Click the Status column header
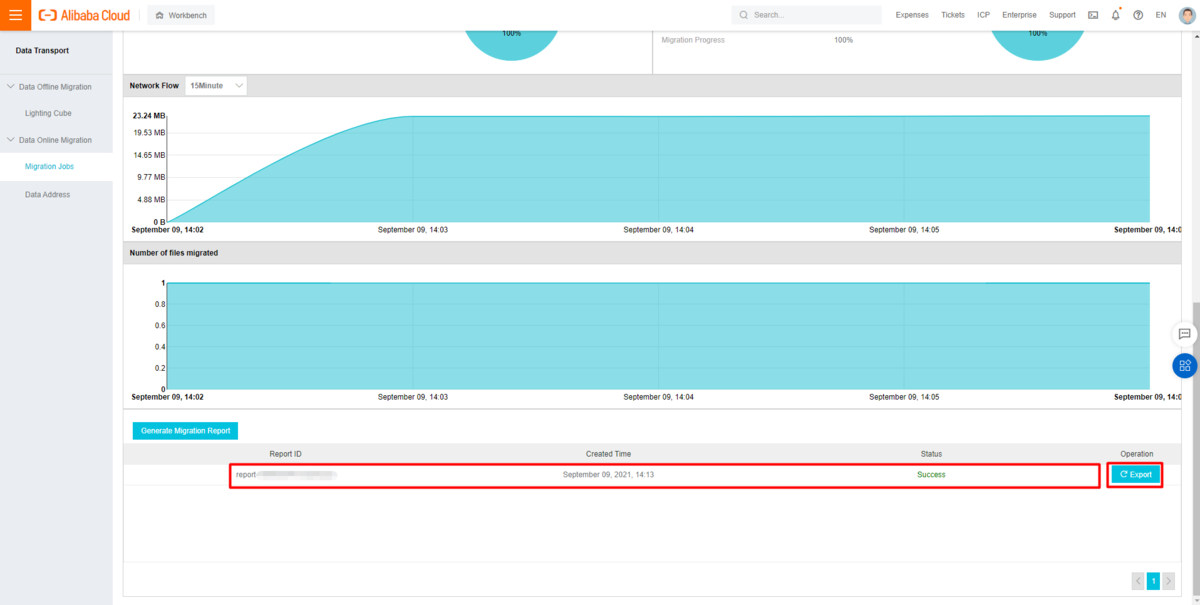Screen dimensions: 1200x605 (931, 454)
